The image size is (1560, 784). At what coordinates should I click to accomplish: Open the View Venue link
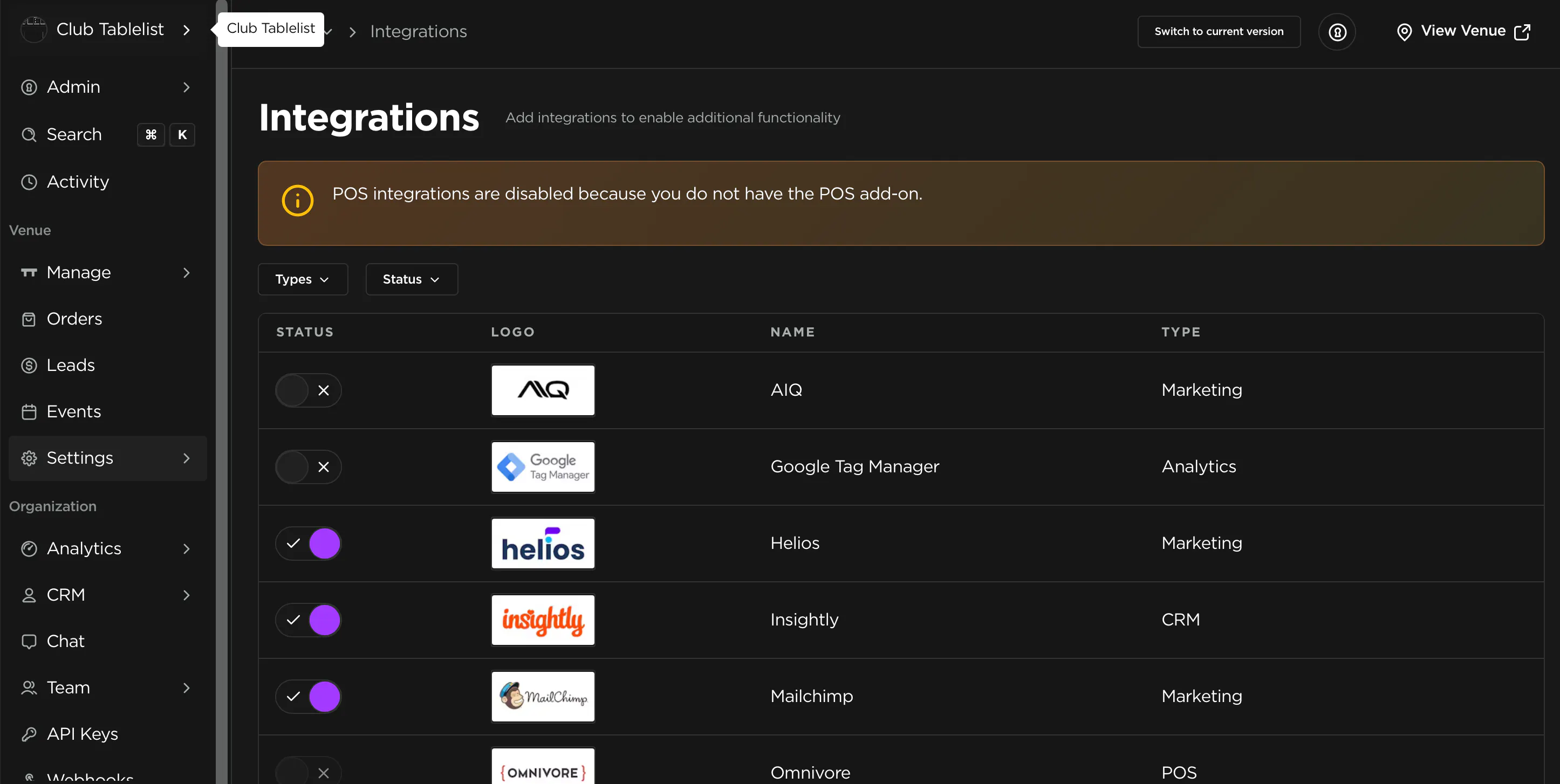point(1463,31)
